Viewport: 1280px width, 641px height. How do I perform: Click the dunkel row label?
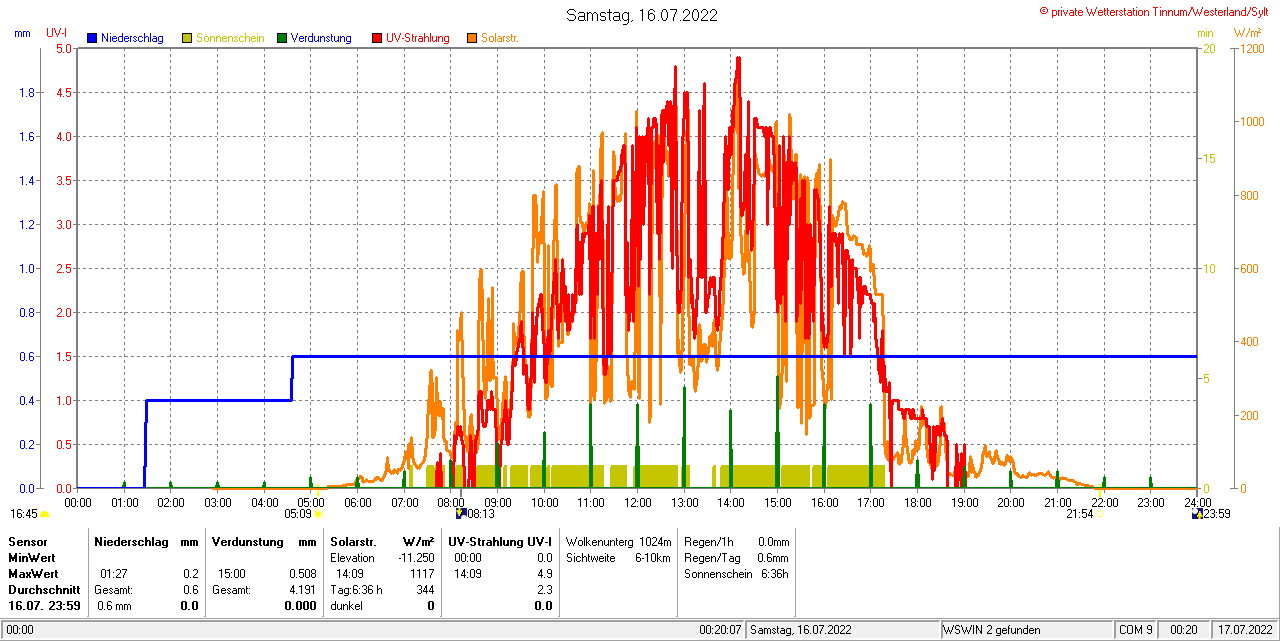click(x=346, y=606)
